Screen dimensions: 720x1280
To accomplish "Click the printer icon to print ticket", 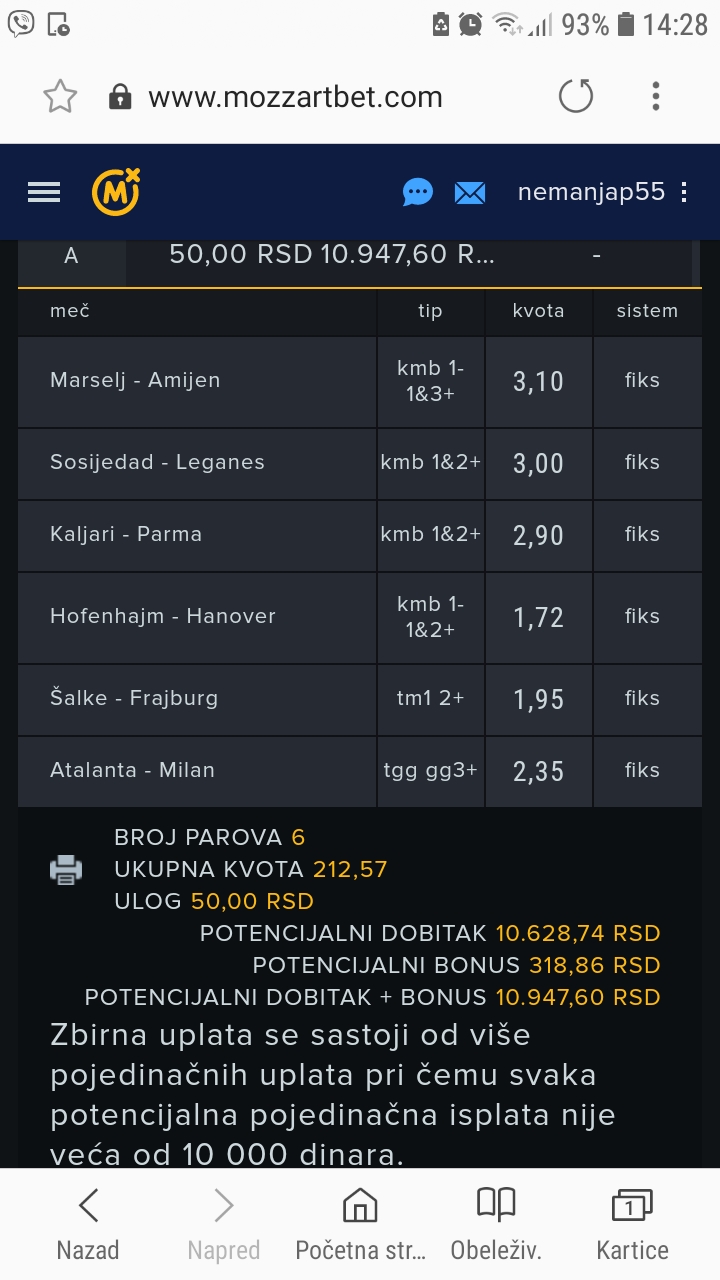I will 66,869.
